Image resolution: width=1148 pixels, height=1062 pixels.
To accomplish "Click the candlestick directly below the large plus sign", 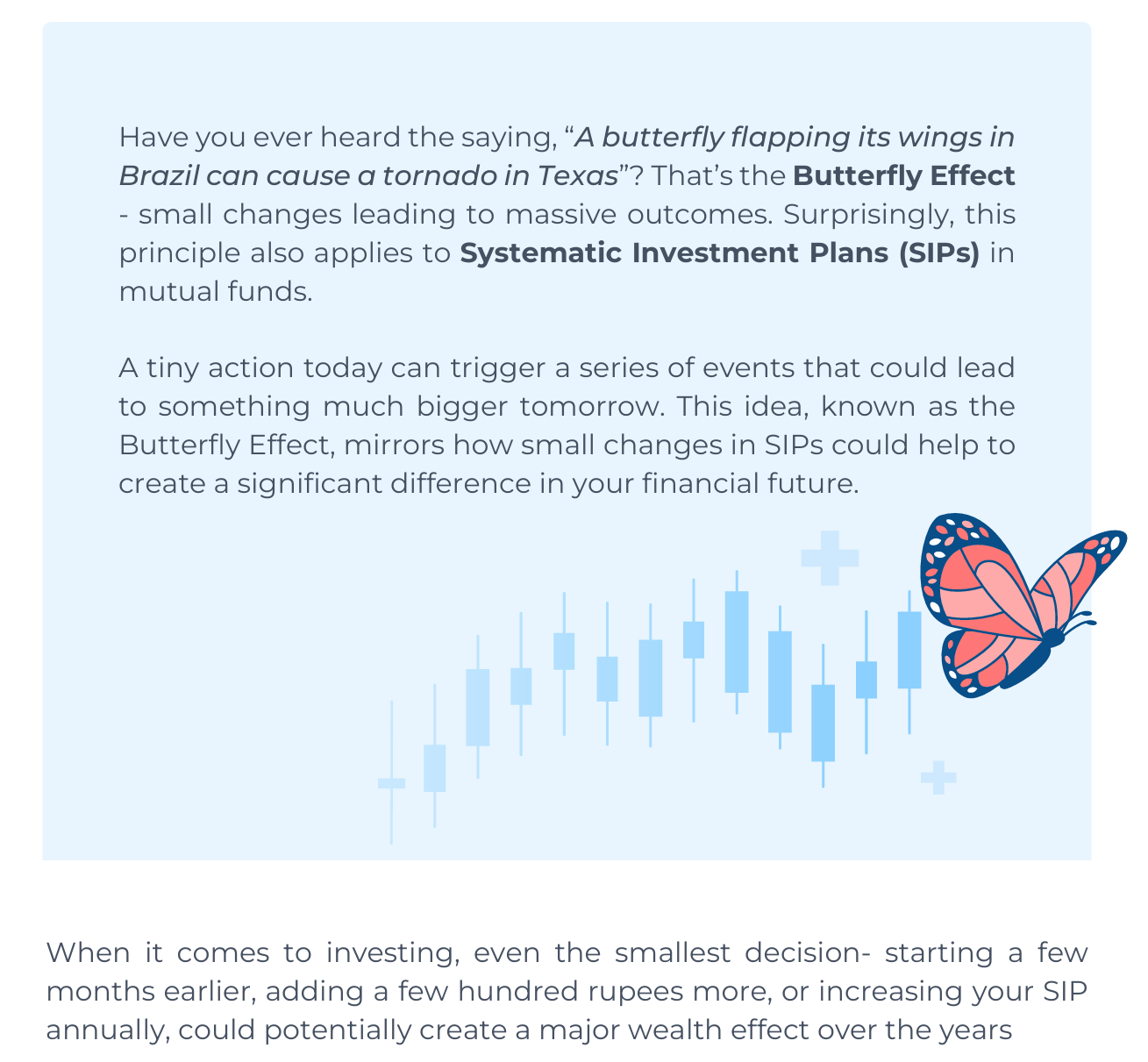I will (x=823, y=722).
